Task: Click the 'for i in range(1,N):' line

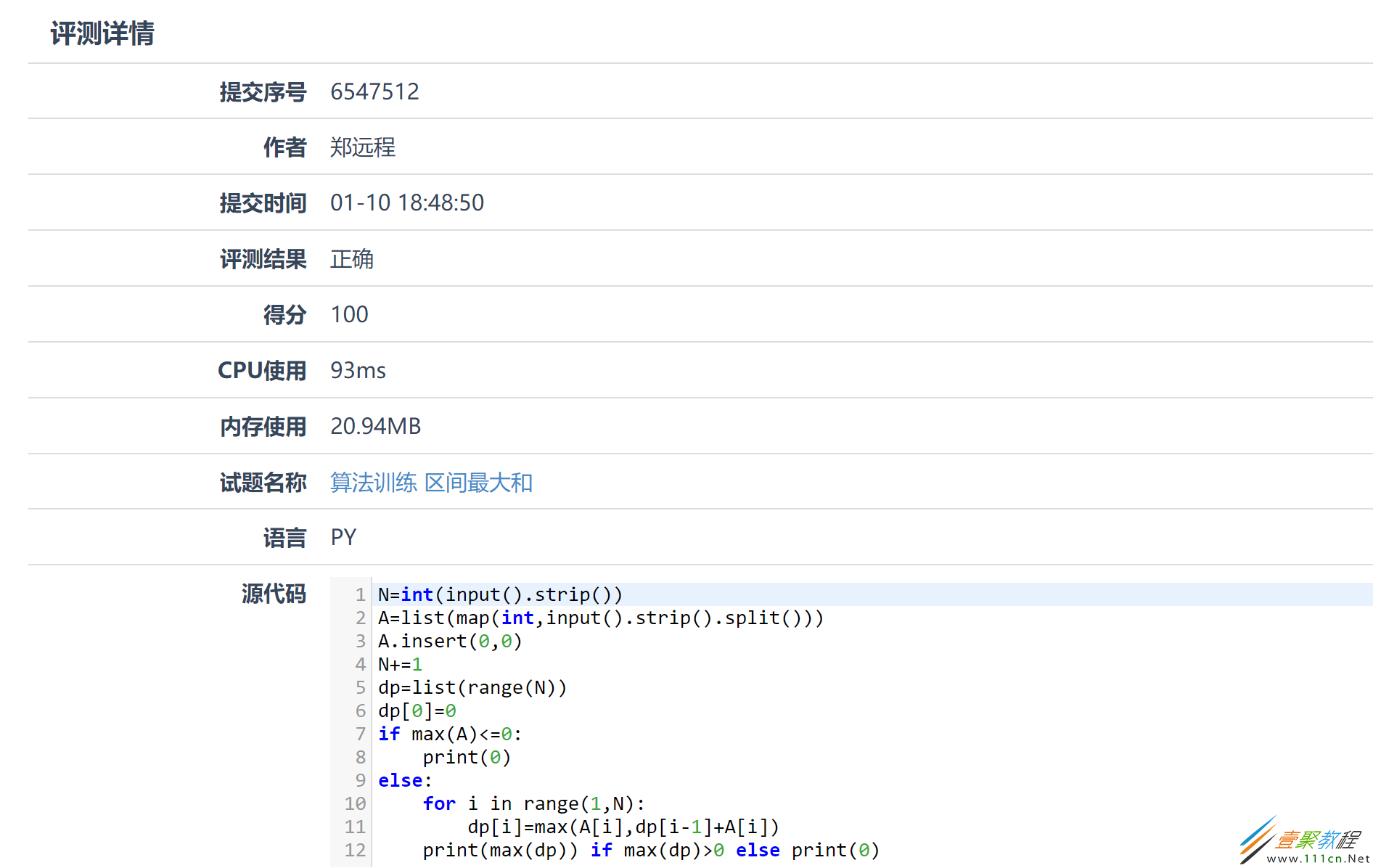Action: coord(533,804)
